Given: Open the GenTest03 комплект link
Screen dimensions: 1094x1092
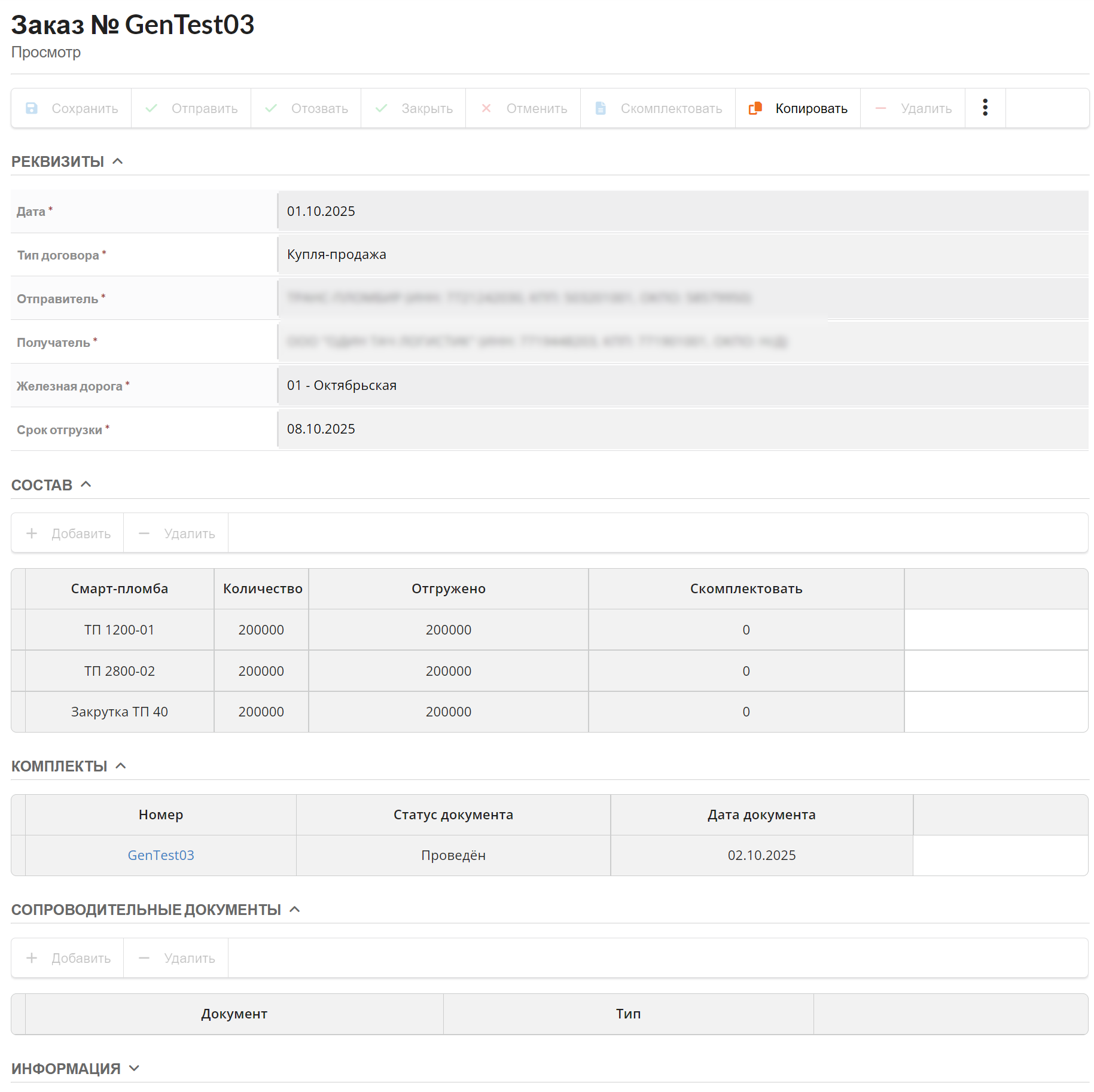Looking at the screenshot, I should pos(161,855).
